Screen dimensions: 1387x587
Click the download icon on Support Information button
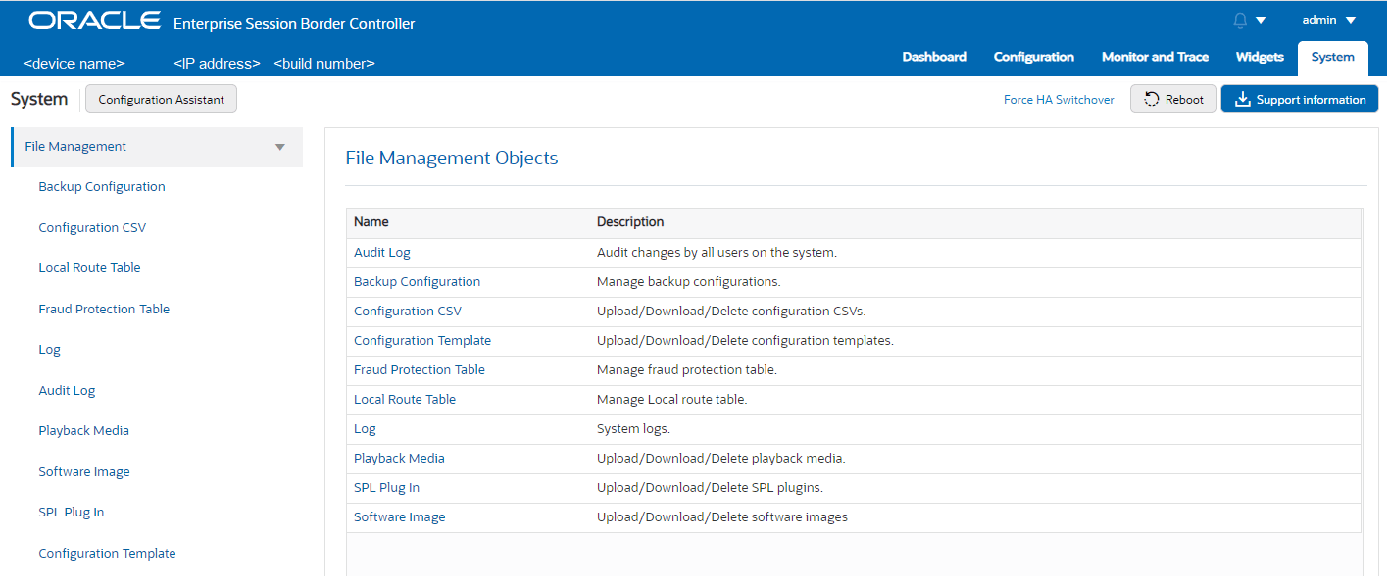(1243, 98)
